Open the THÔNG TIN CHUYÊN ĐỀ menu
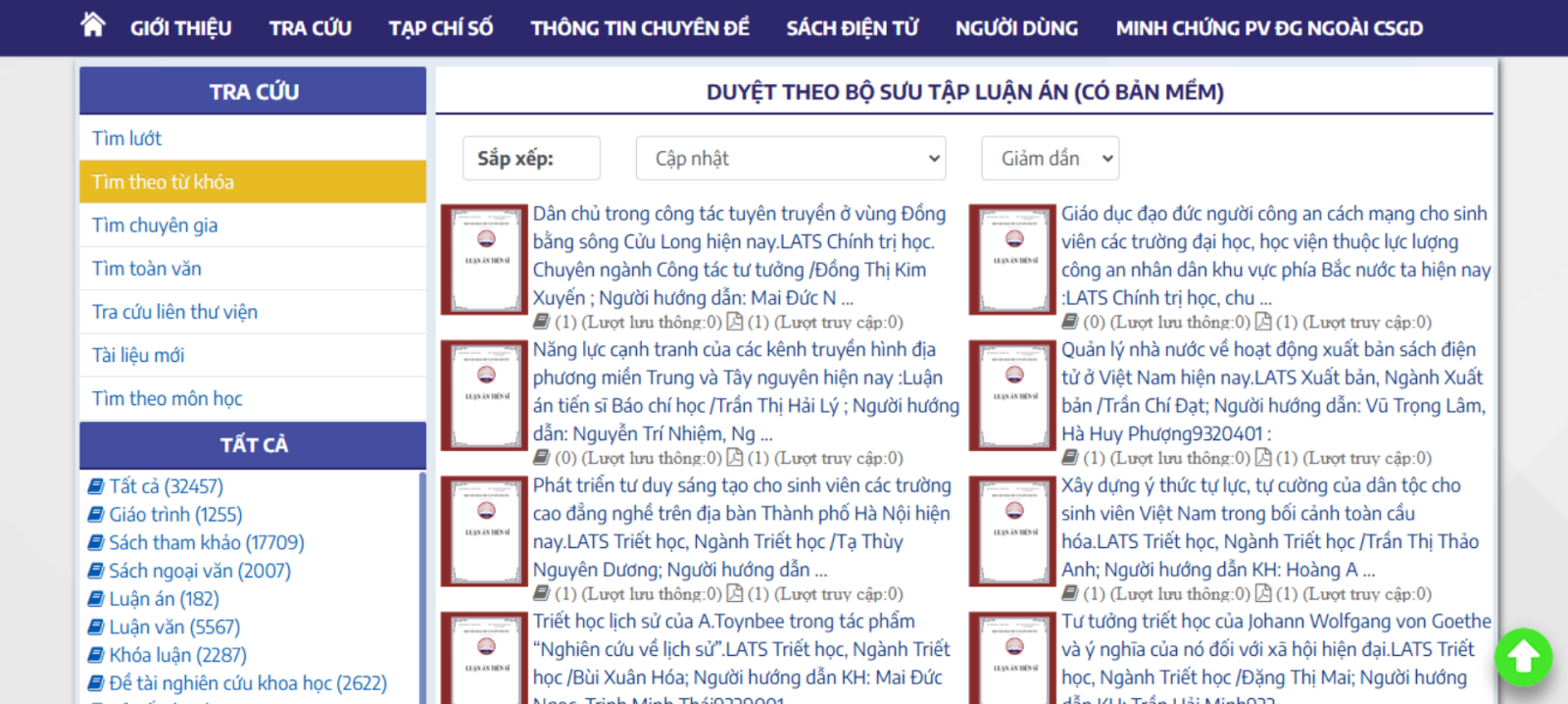Viewport: 1568px width, 704px height. (x=640, y=28)
